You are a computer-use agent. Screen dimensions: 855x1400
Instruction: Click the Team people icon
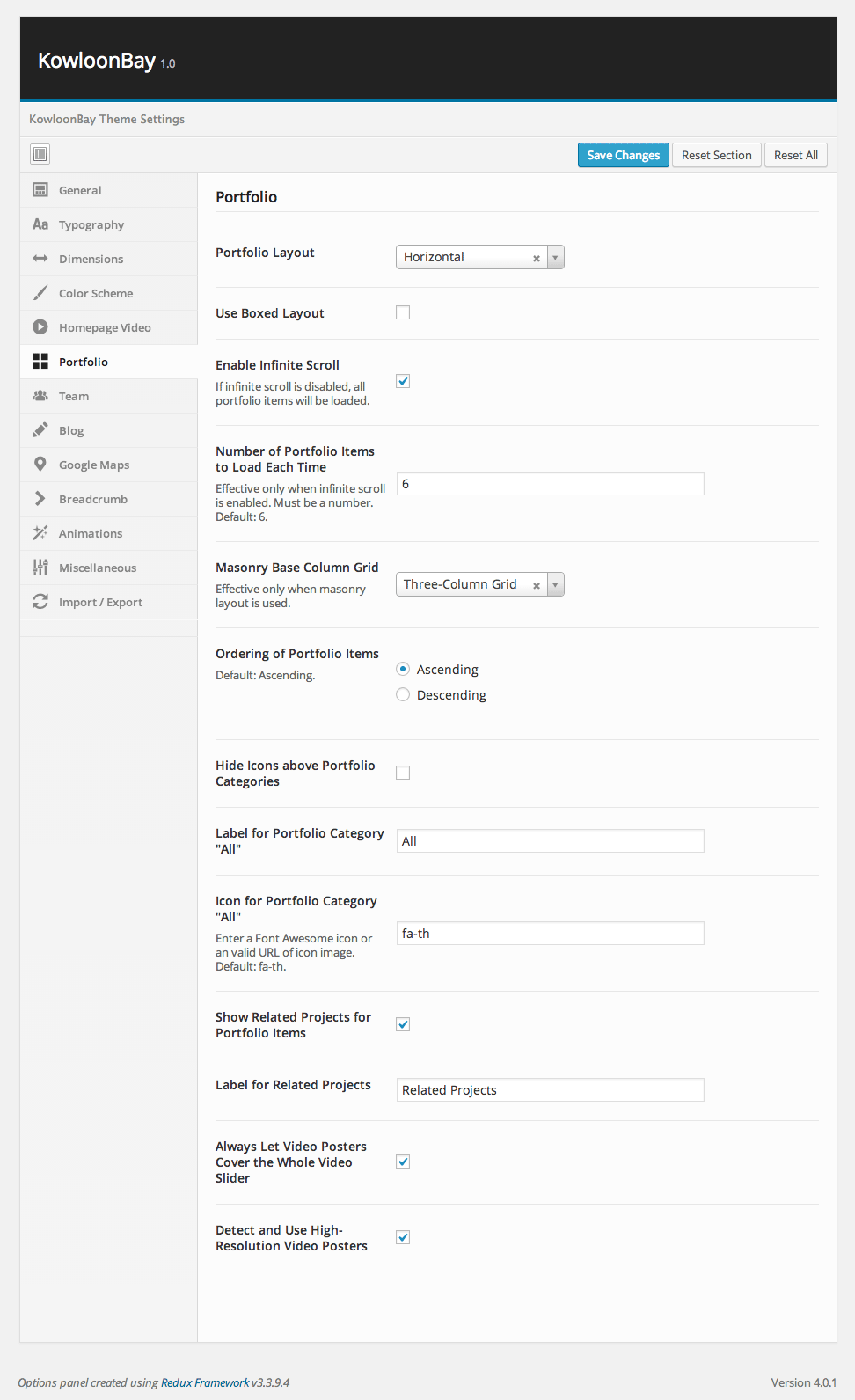40,396
